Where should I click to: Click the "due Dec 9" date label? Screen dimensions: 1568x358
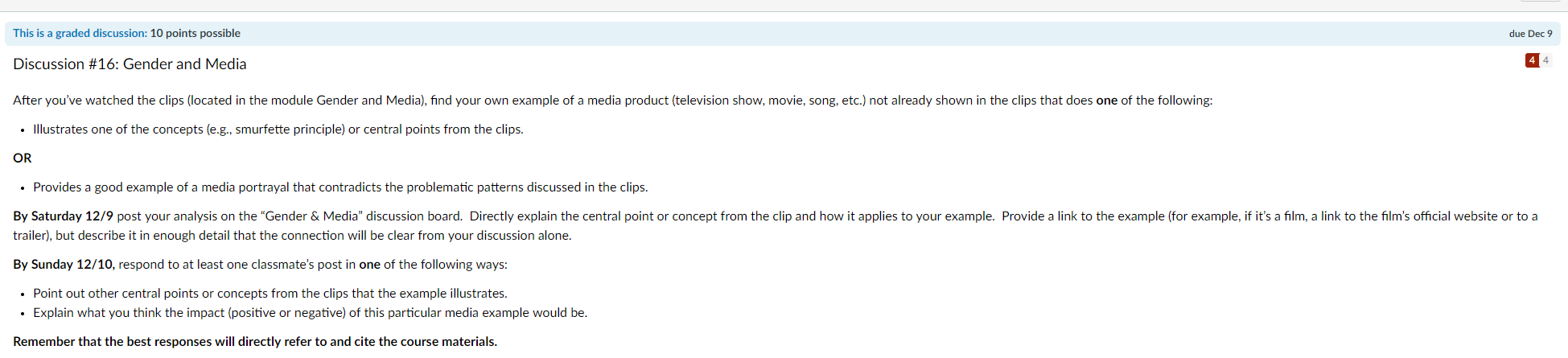coord(1530,33)
